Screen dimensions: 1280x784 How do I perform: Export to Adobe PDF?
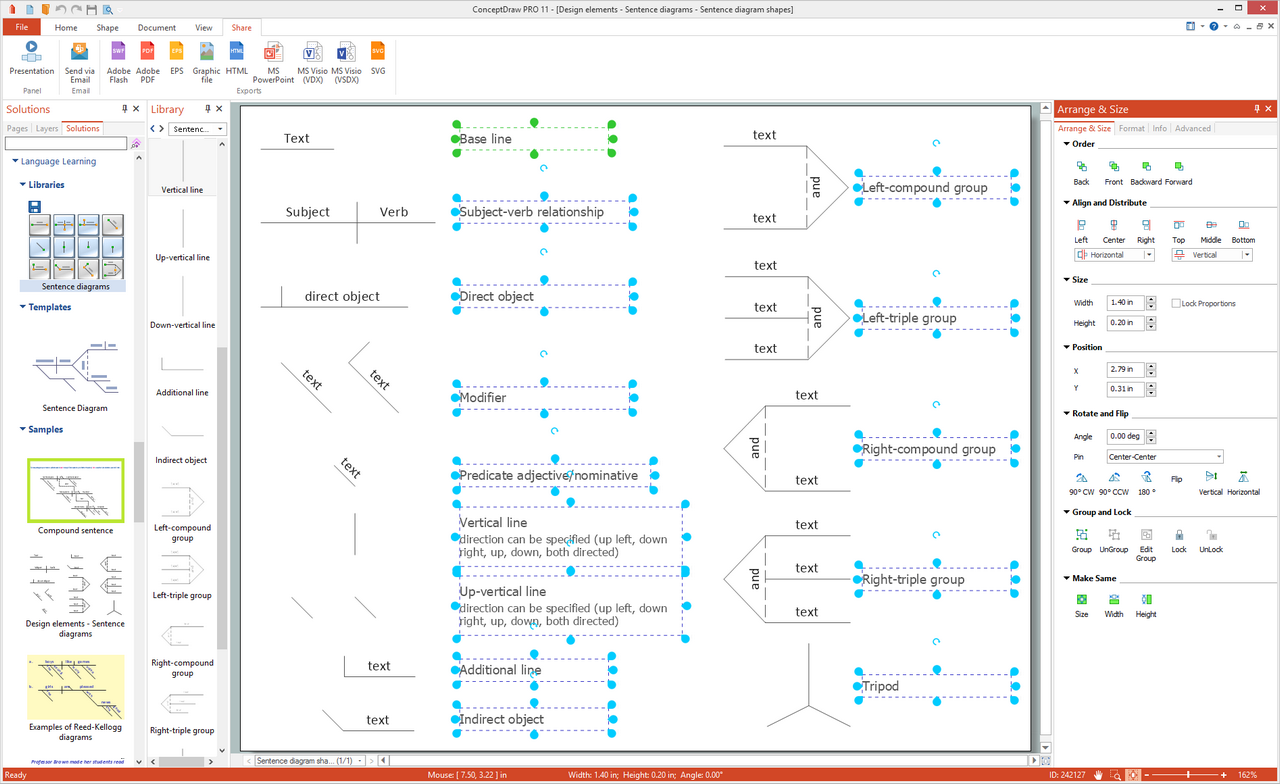pos(148,62)
